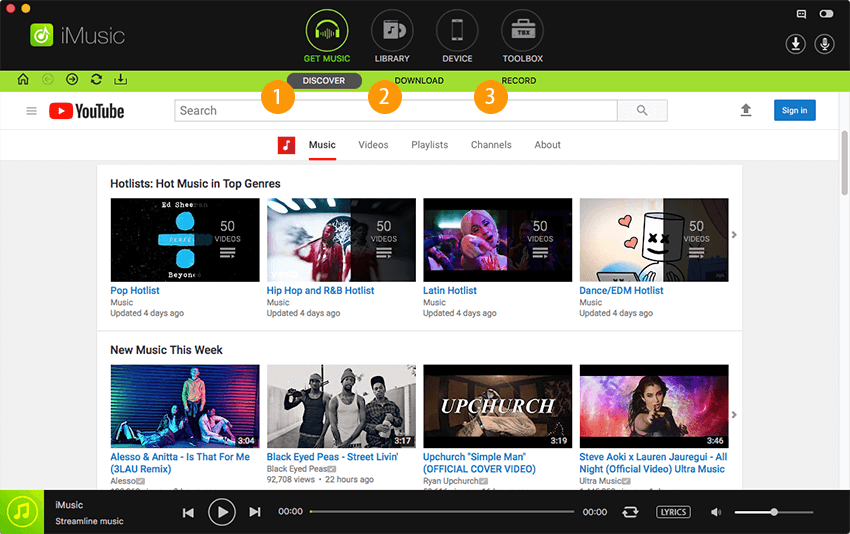
Task: Navigate back with the green toolbar arrow
Action: pyautogui.click(x=48, y=80)
